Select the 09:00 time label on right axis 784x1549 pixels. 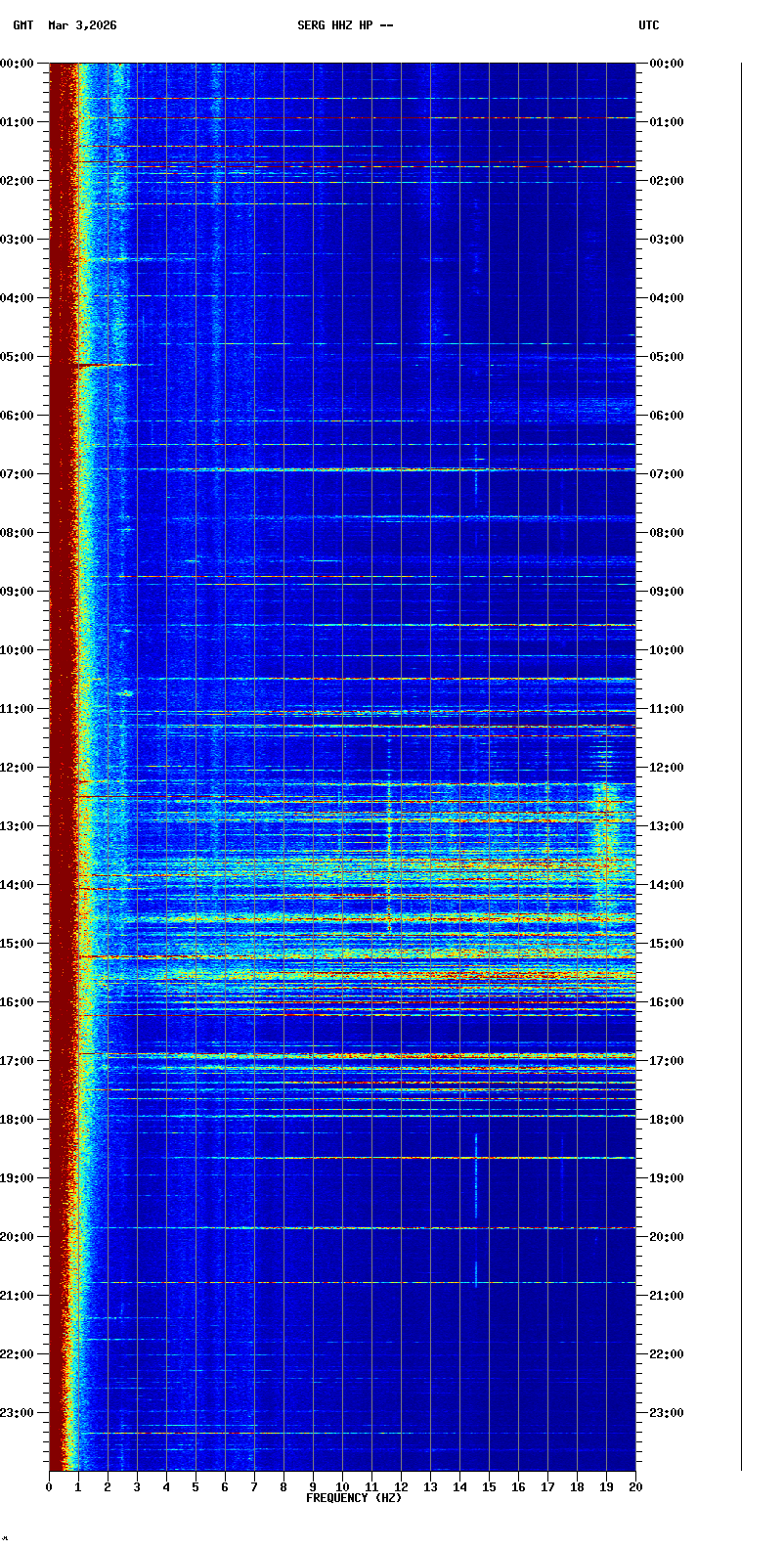pos(667,592)
